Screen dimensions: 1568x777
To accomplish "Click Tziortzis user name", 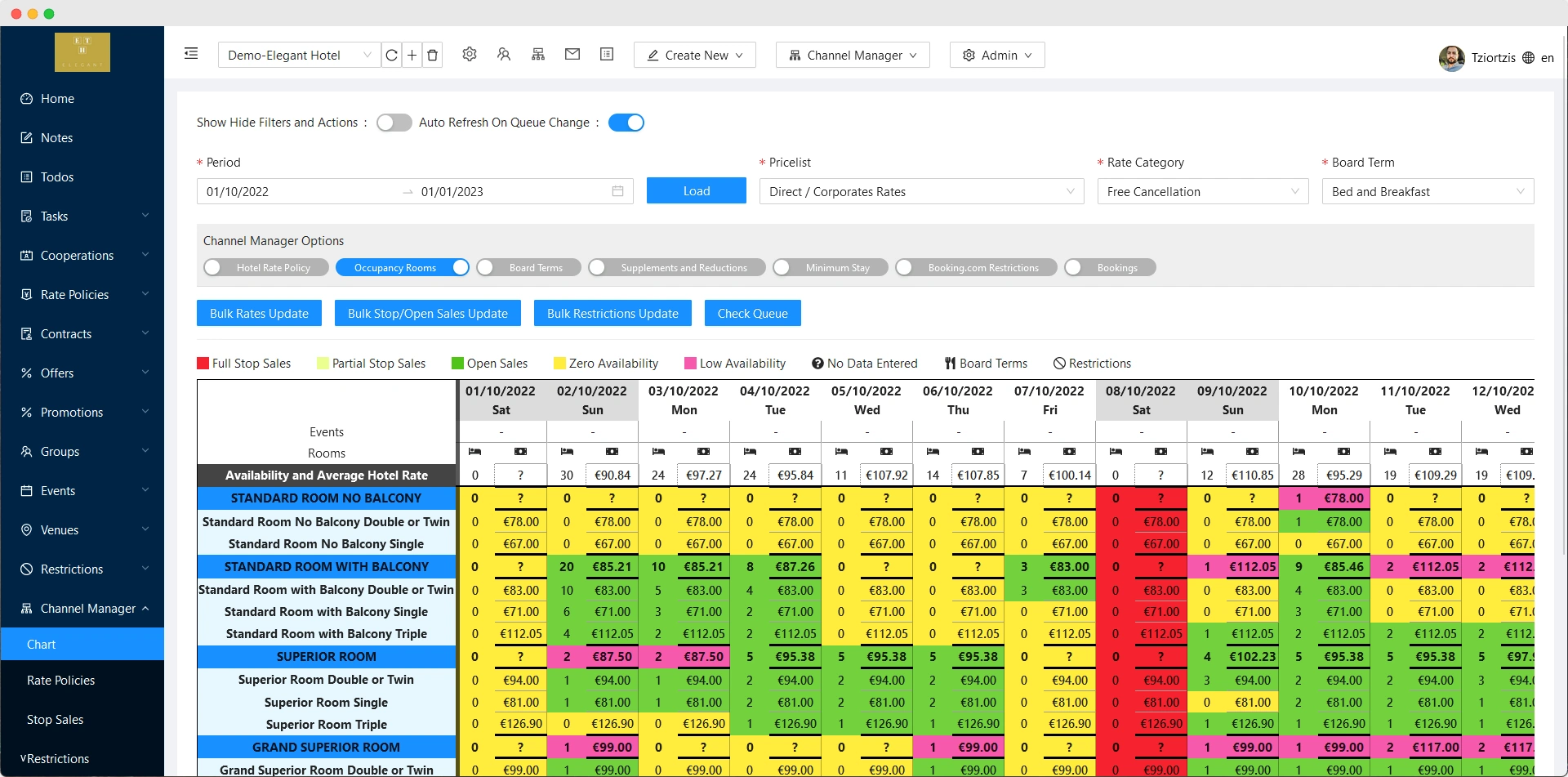I will [x=1494, y=57].
